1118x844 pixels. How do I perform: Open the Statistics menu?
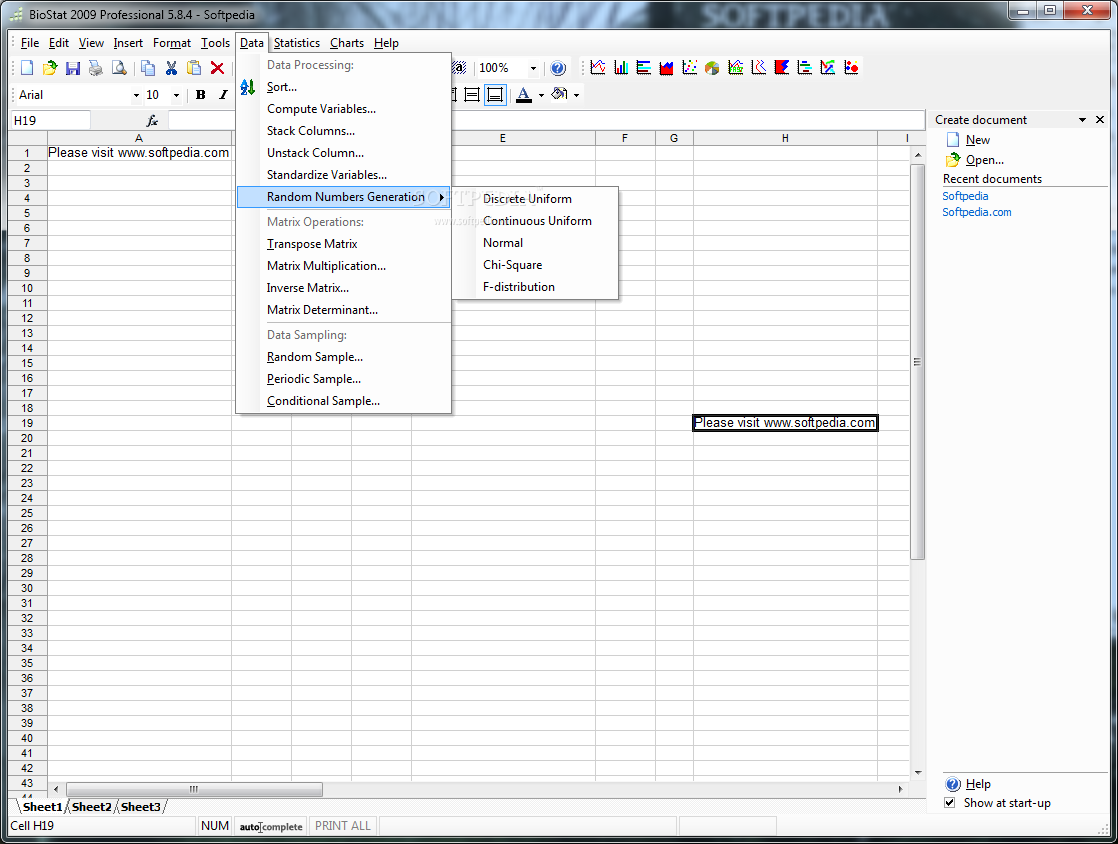coord(297,43)
